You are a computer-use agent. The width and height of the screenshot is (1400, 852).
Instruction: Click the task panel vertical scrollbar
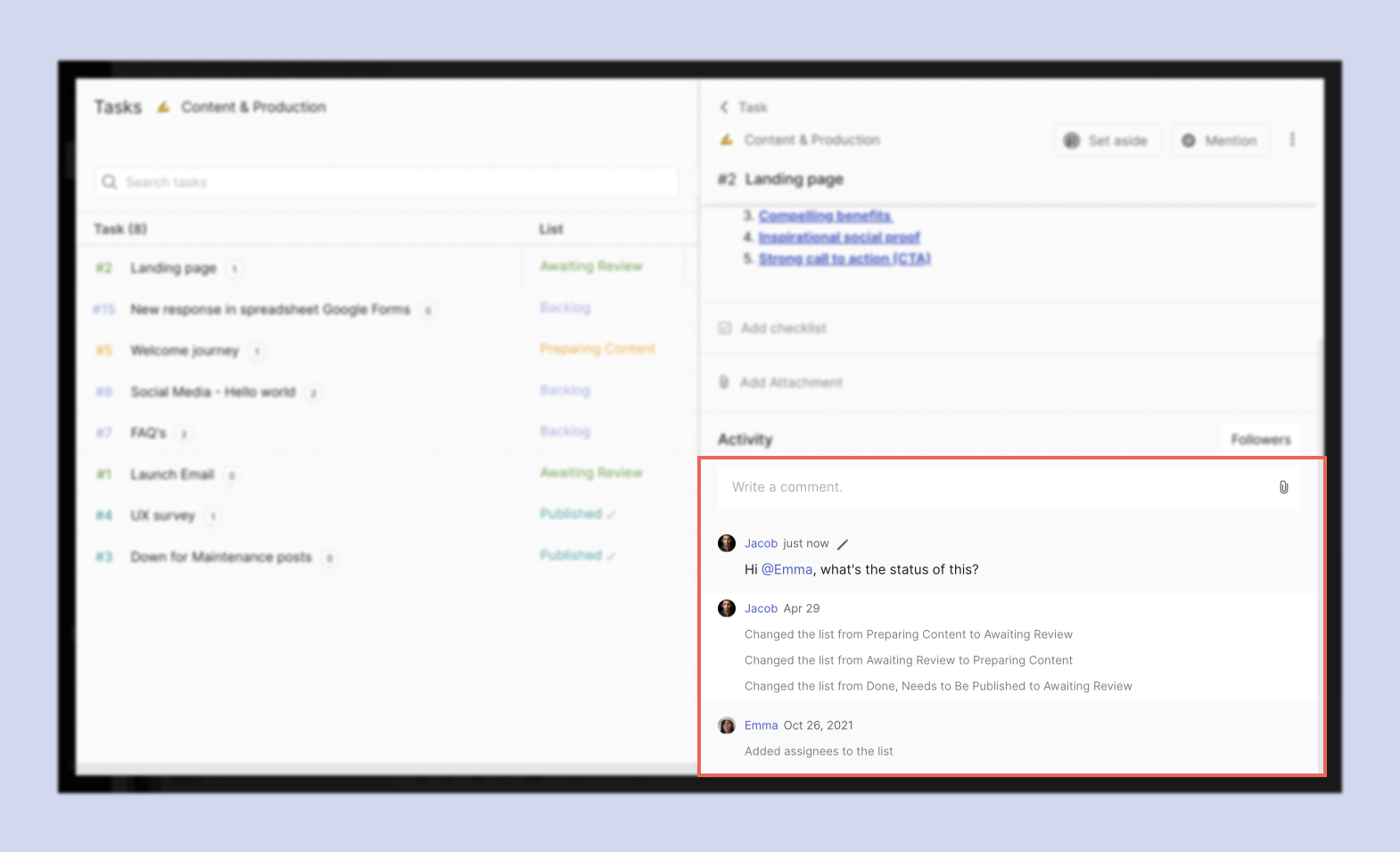1321,375
